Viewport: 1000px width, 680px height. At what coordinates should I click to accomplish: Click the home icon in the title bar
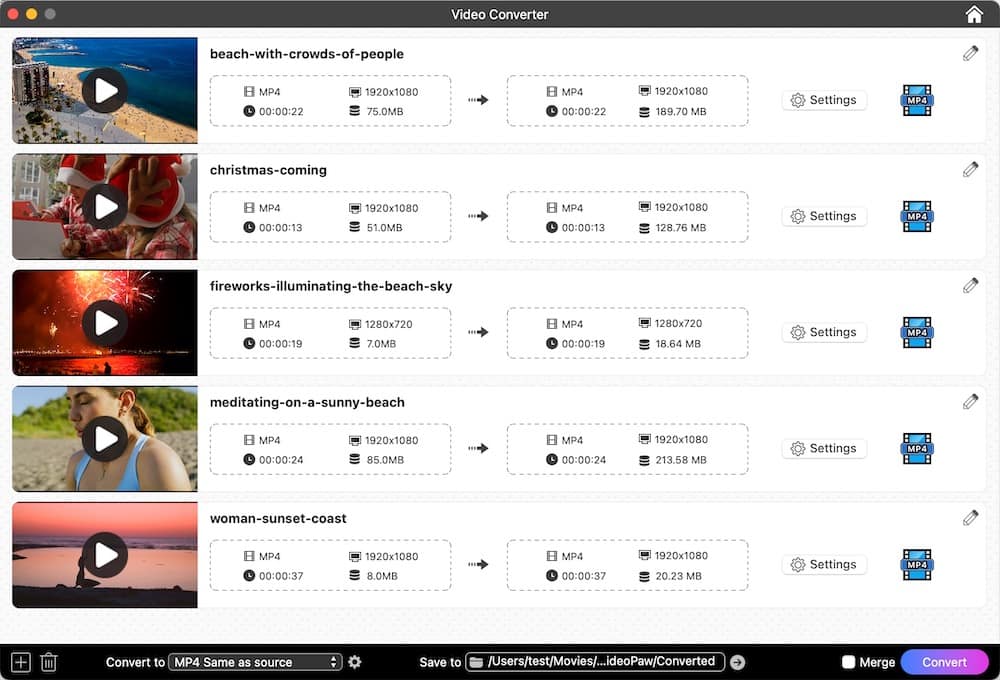(x=973, y=14)
